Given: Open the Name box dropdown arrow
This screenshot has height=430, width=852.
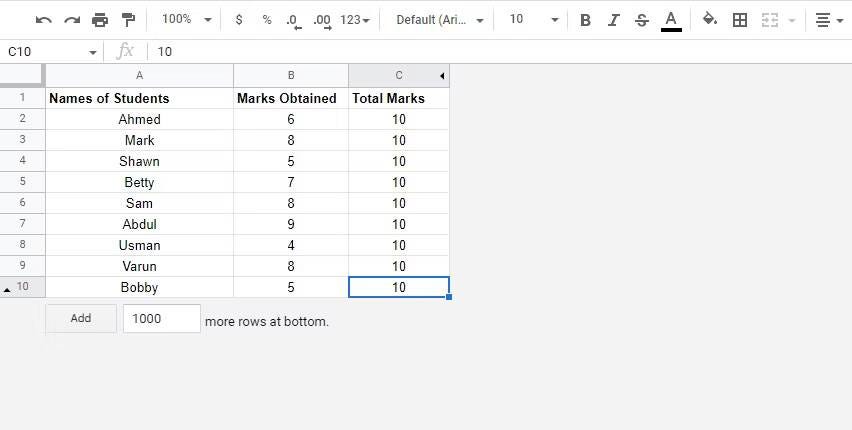Looking at the screenshot, I should click(x=92, y=53).
